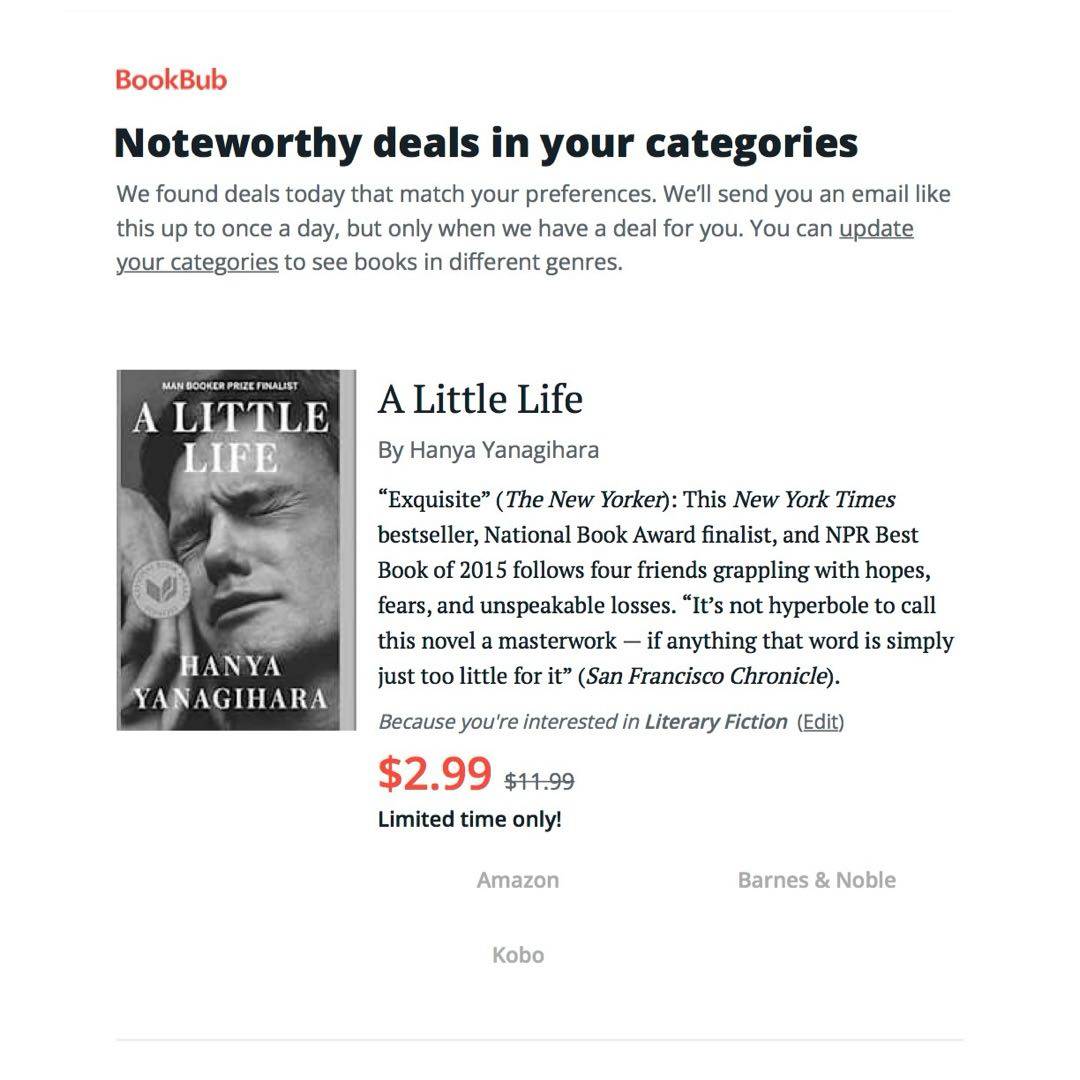Click The New Yorker in the description
The width and height of the screenshot is (1080, 1080).
[584, 500]
